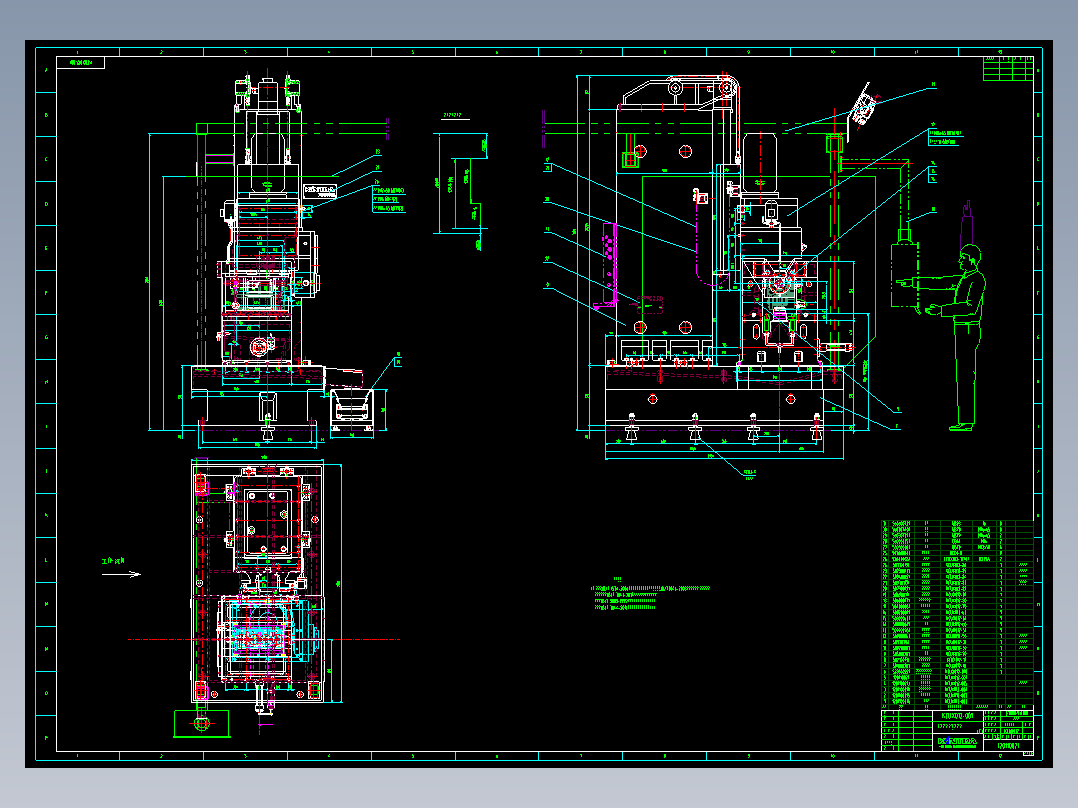Select the green pendant control box

(x=905, y=275)
